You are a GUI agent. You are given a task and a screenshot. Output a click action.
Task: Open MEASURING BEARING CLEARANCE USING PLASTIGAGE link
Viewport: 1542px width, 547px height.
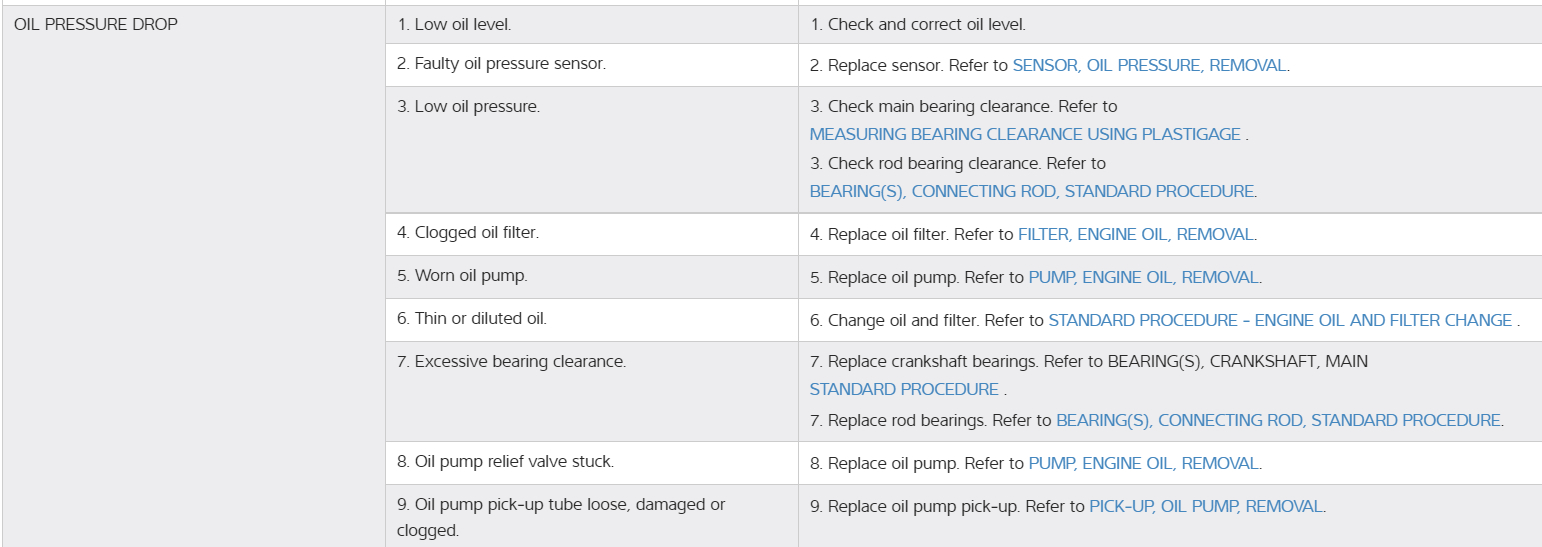[1025, 134]
